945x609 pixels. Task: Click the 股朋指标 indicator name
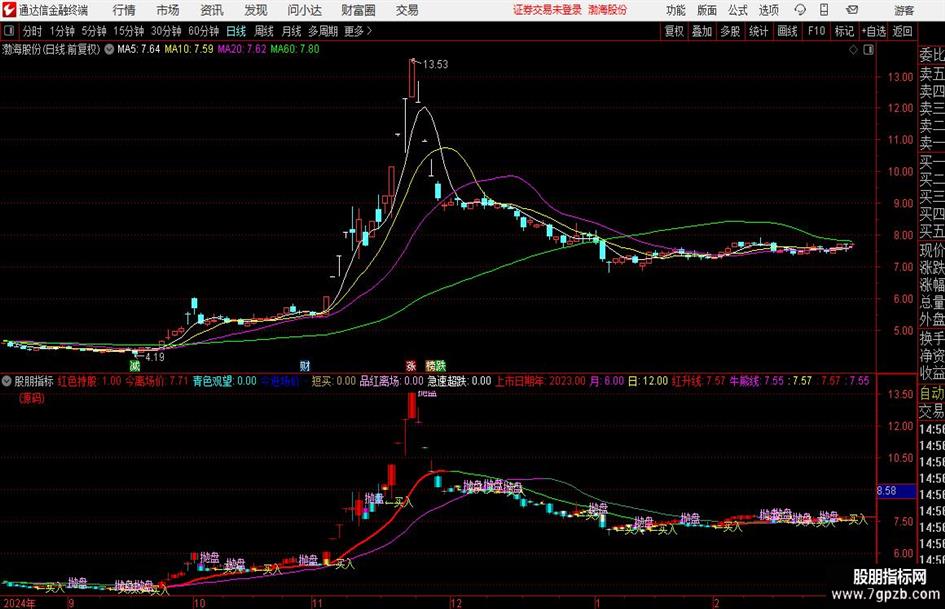click(34, 381)
